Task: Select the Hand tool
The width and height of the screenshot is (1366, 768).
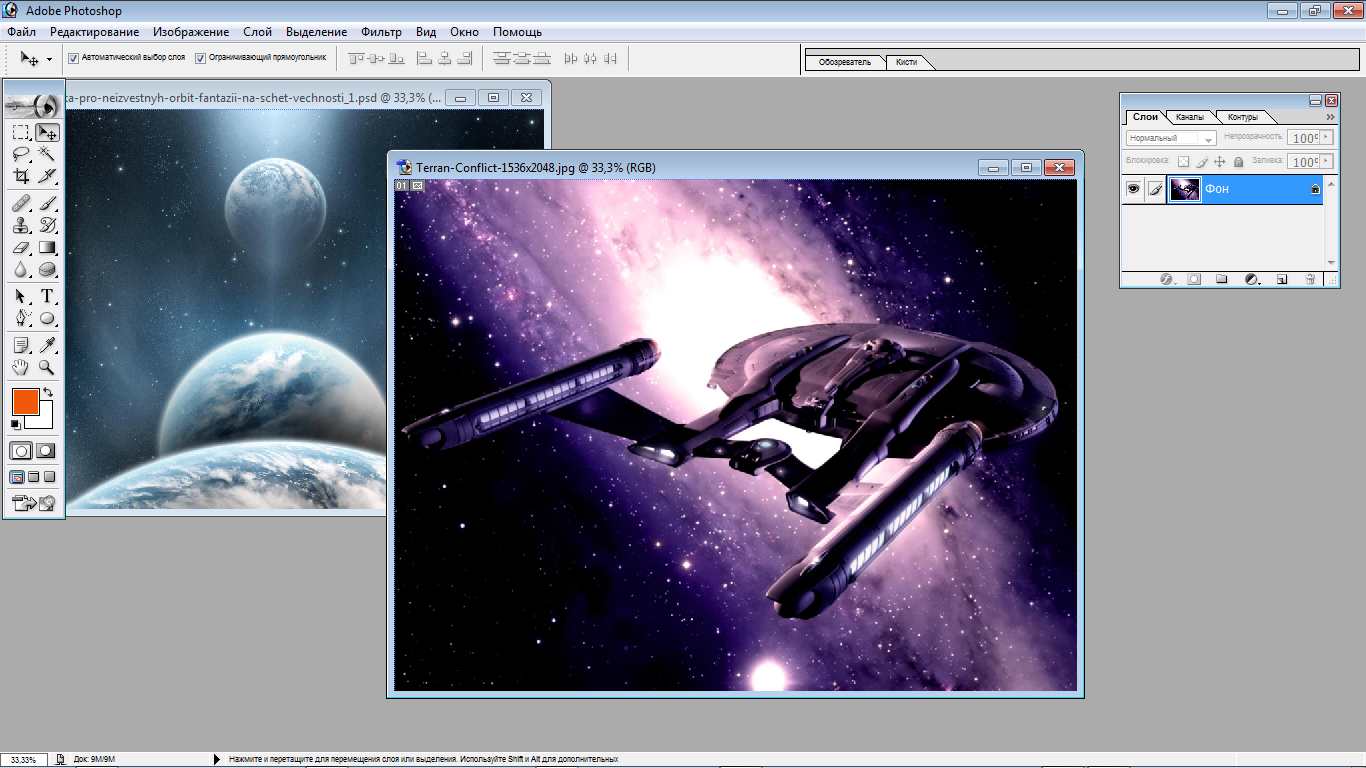Action: [x=21, y=367]
